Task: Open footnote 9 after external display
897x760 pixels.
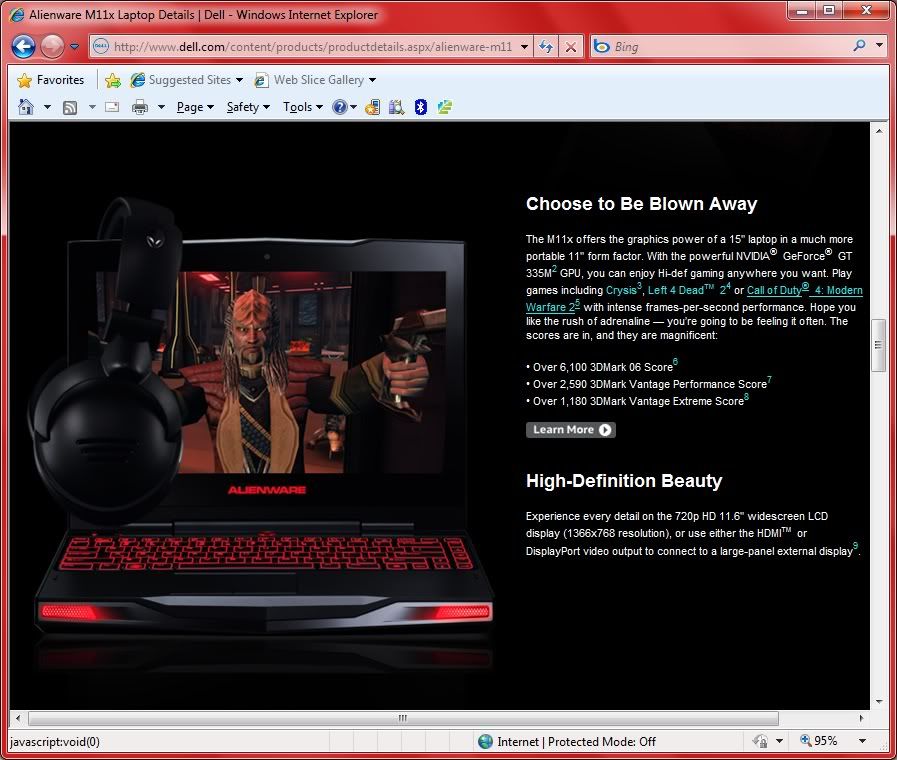Action: pyautogui.click(x=855, y=546)
